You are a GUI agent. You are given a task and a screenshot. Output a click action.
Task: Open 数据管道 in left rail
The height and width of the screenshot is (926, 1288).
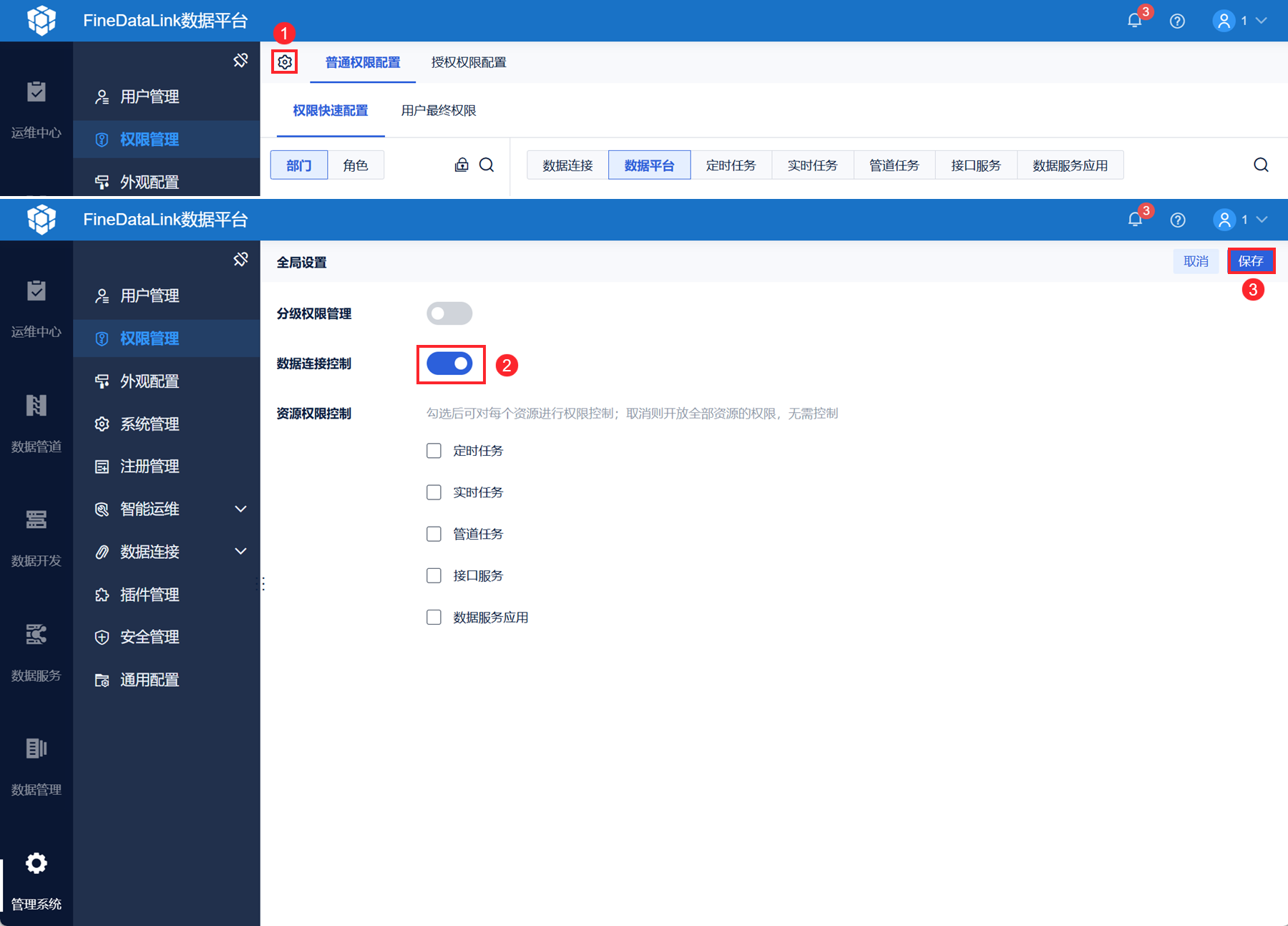(36, 423)
